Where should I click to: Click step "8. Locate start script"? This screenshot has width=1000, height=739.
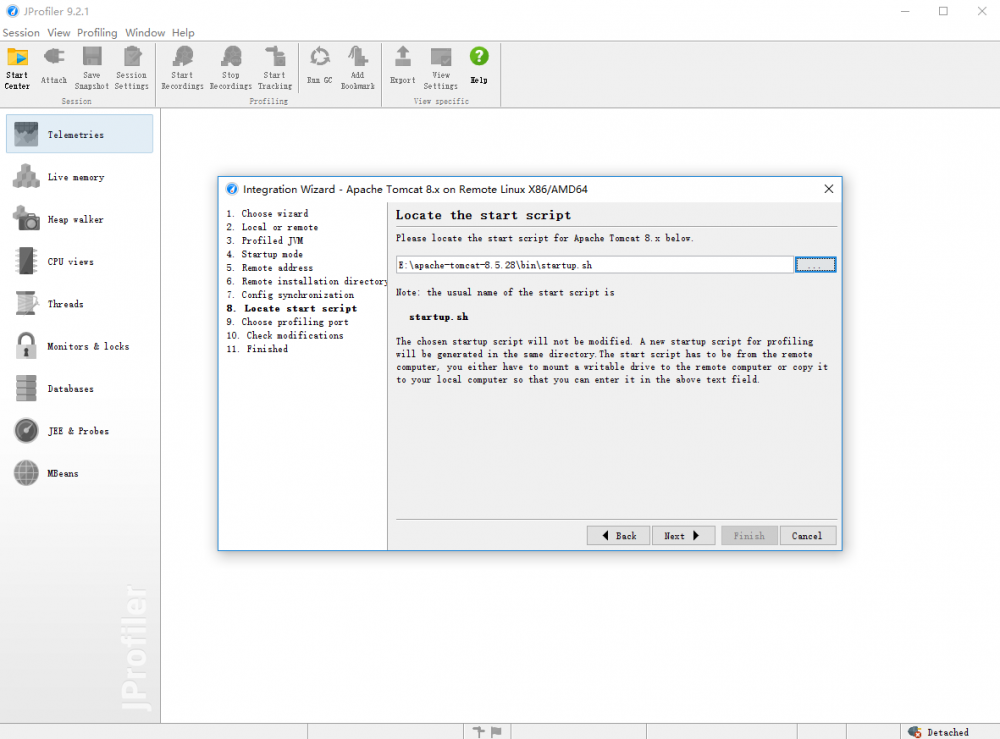click(291, 308)
